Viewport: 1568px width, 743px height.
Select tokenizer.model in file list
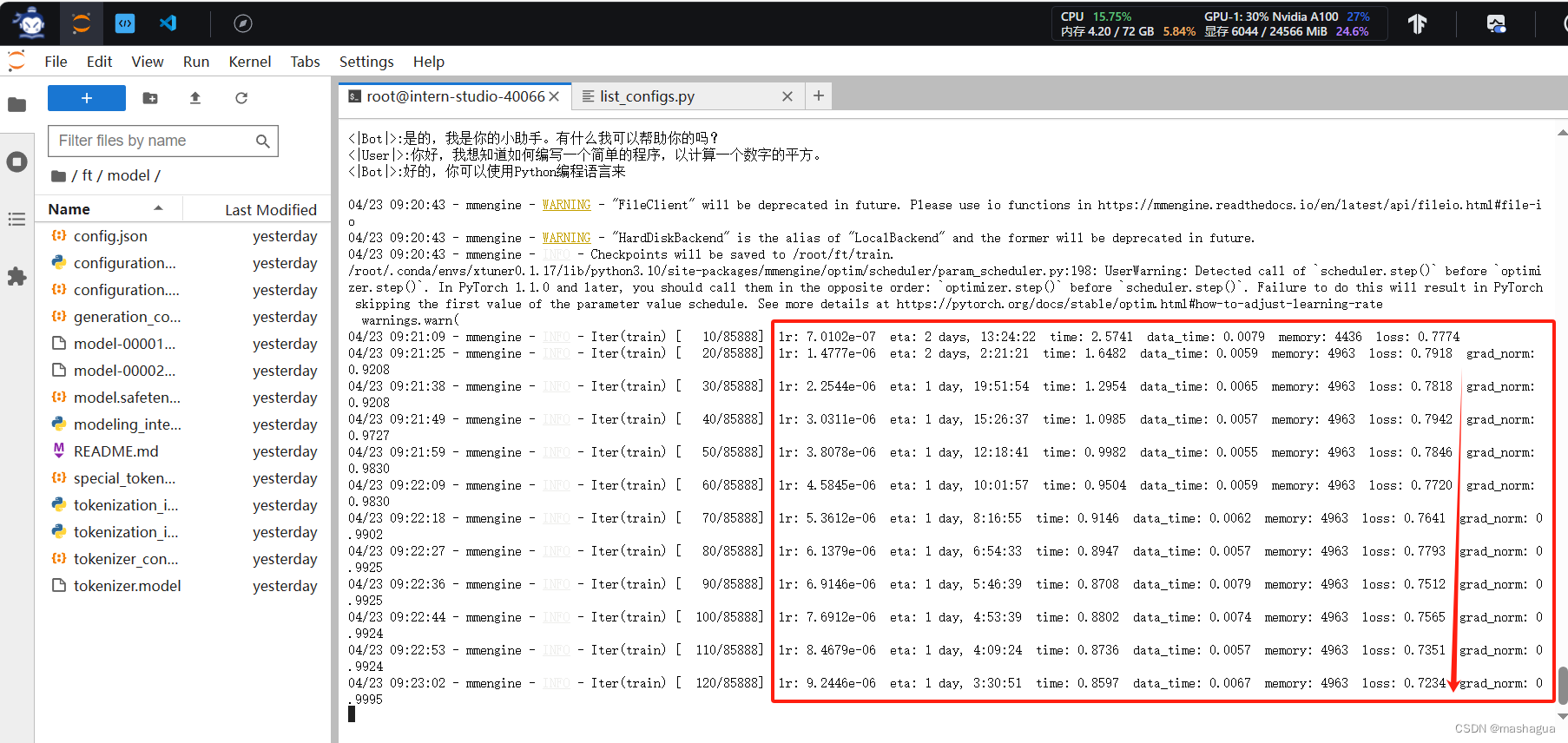184,586
